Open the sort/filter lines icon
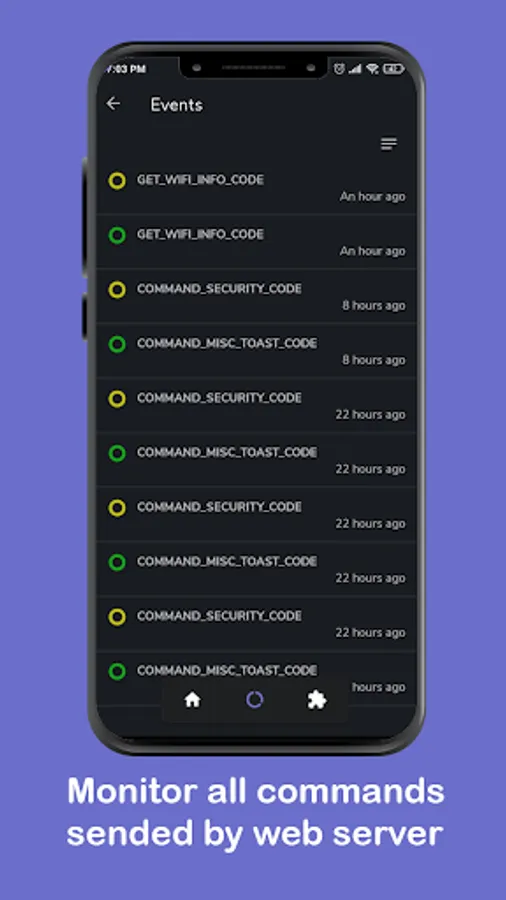This screenshot has height=900, width=506. [x=389, y=143]
